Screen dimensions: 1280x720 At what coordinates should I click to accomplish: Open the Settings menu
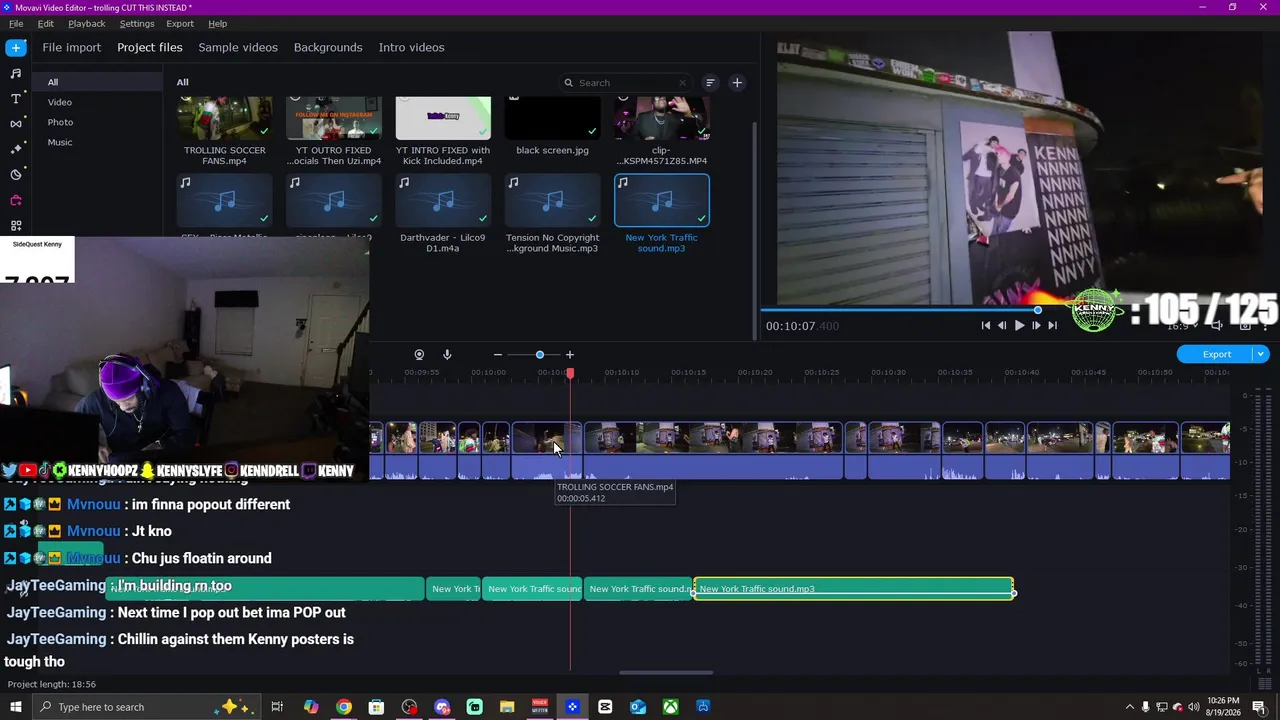(x=137, y=23)
